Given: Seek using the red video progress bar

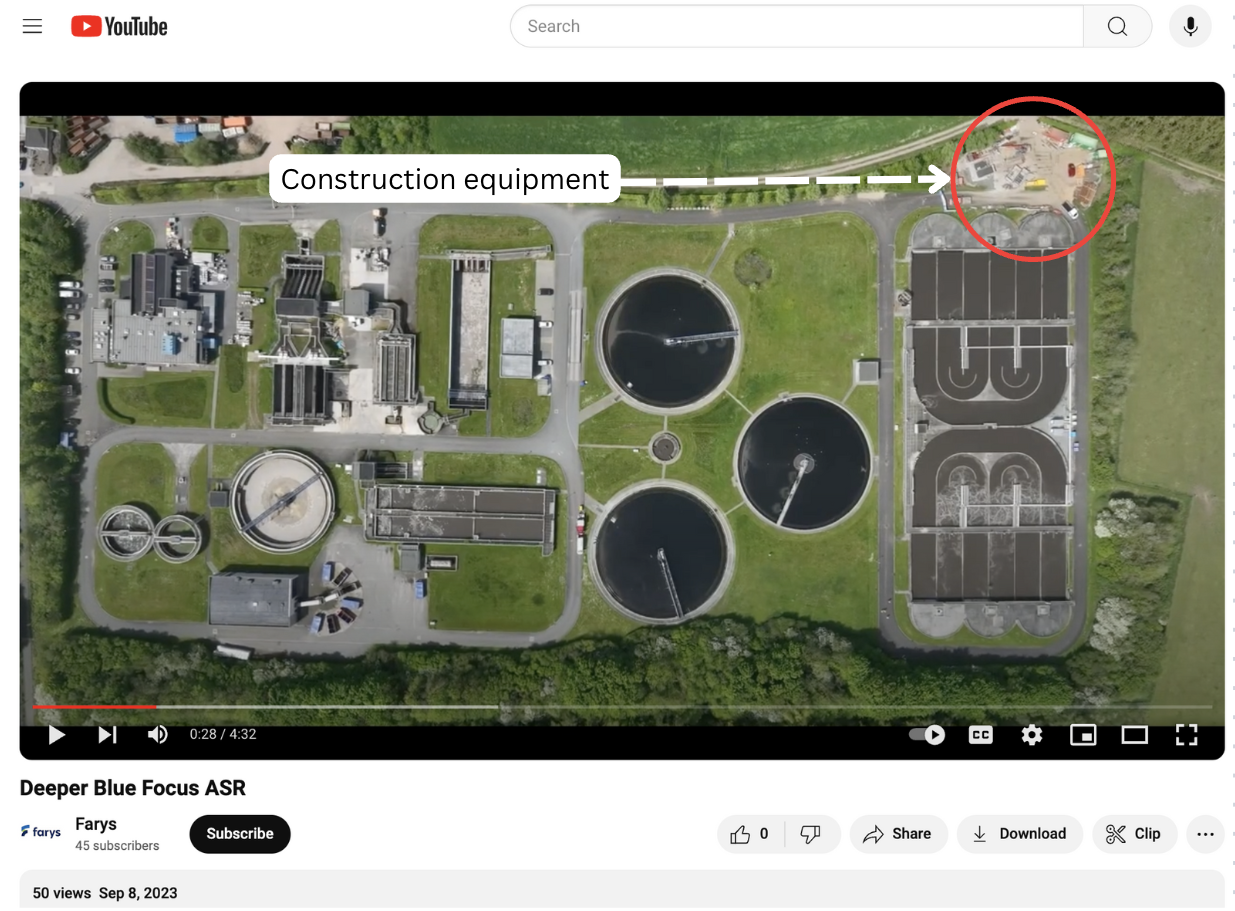Looking at the screenshot, I should pos(95,707).
